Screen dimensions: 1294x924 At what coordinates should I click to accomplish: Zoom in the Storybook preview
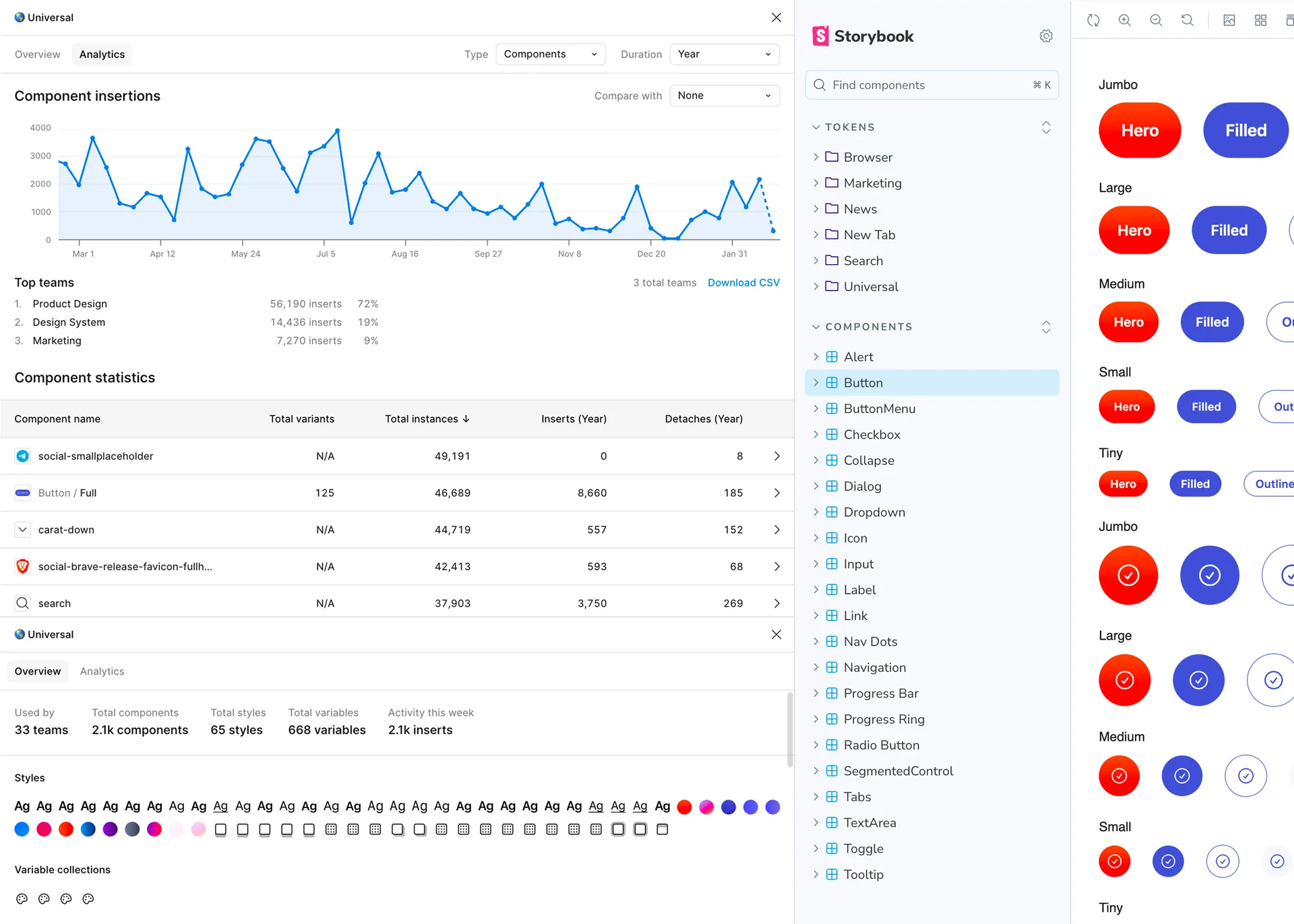point(1124,20)
